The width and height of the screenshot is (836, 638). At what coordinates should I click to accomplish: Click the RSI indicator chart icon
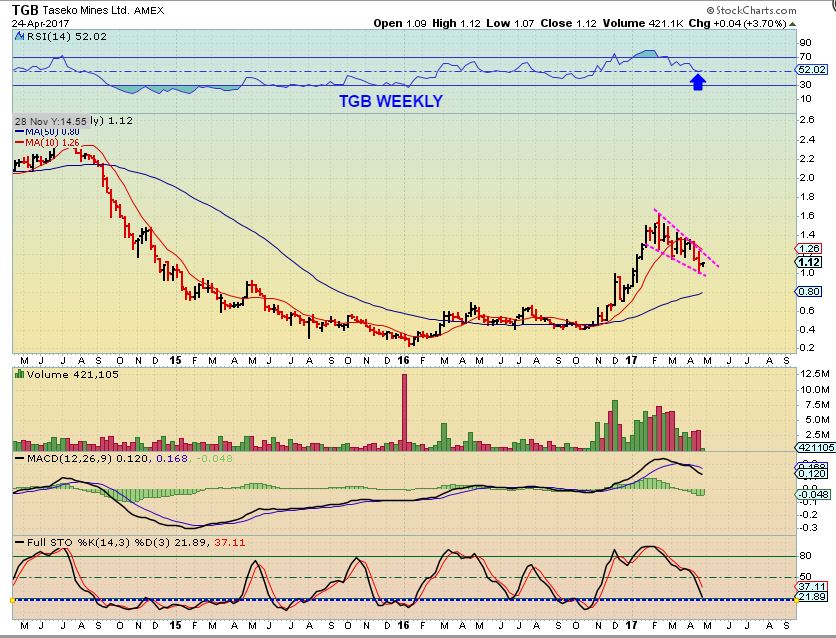(x=20, y=36)
